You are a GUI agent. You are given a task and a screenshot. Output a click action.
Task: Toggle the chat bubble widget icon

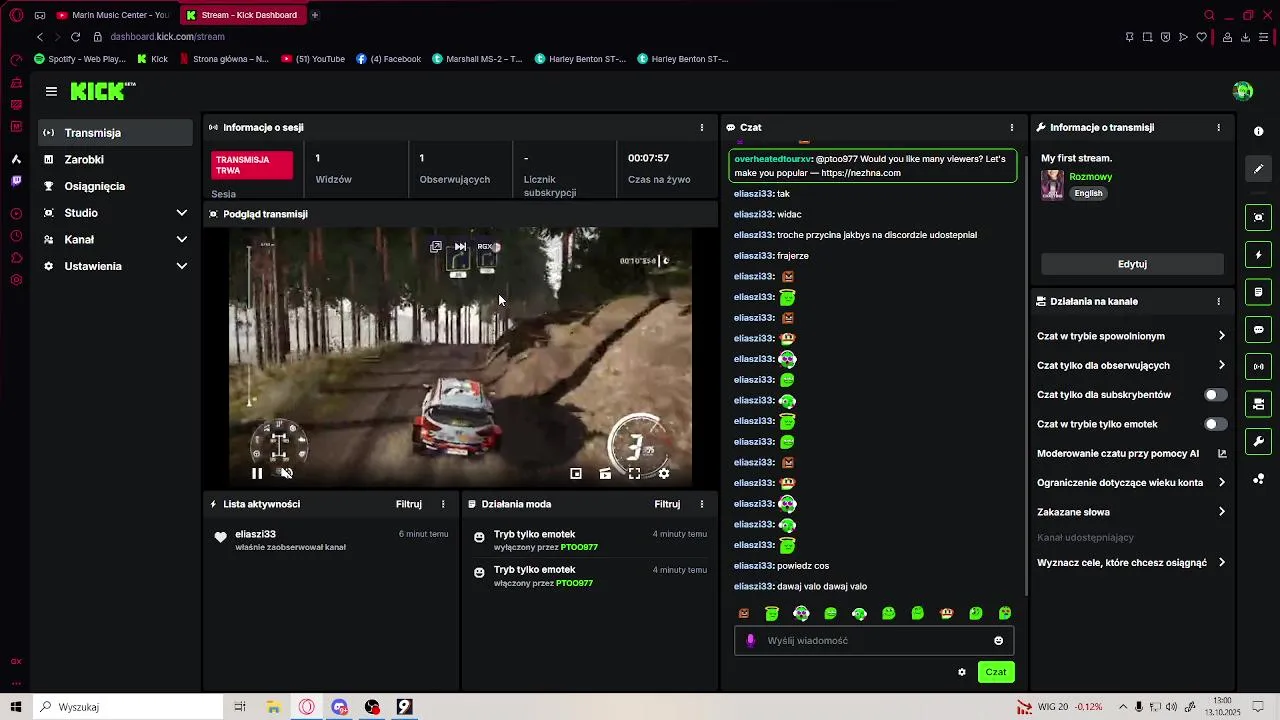1258,330
